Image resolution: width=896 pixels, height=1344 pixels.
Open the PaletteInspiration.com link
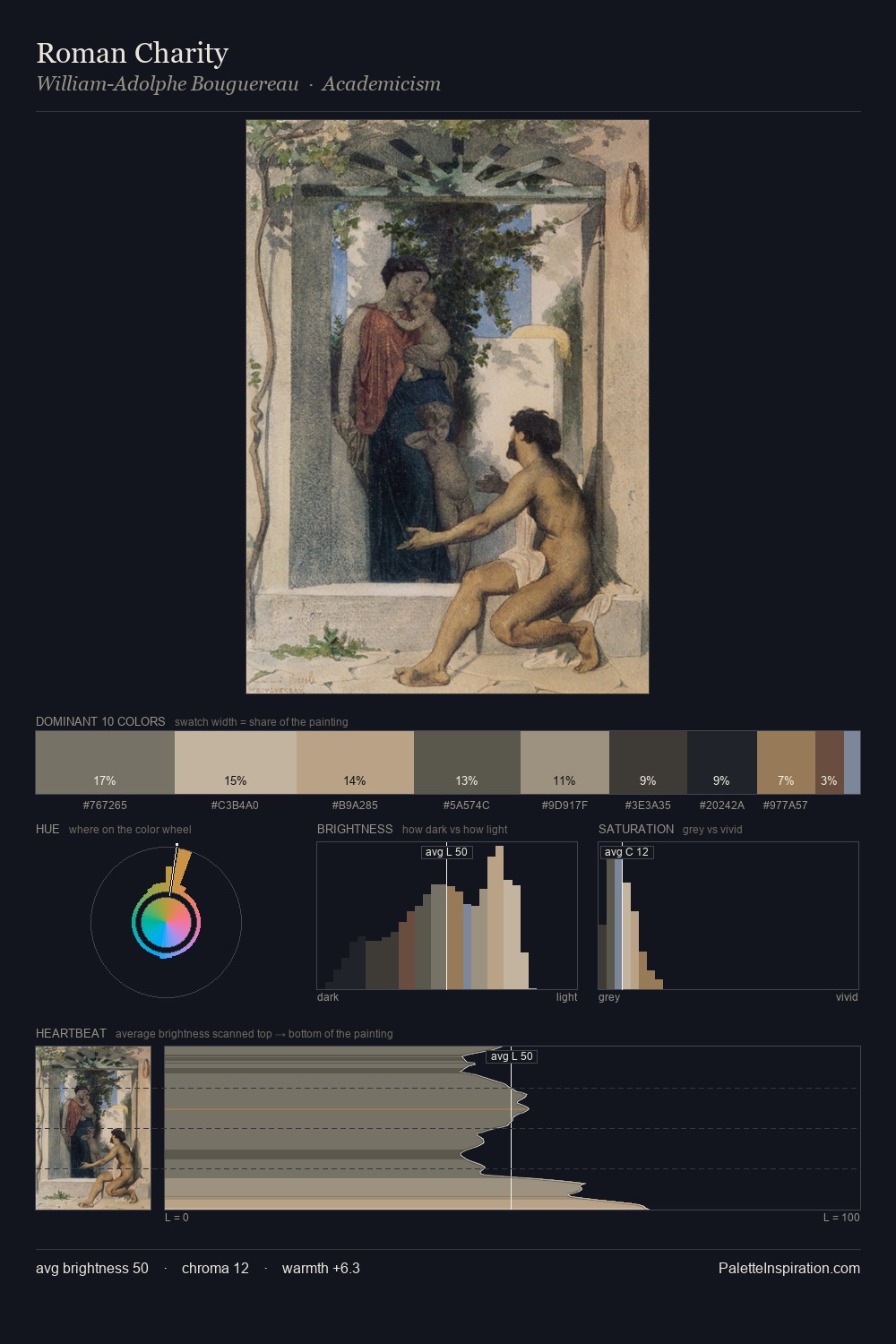click(x=789, y=1268)
